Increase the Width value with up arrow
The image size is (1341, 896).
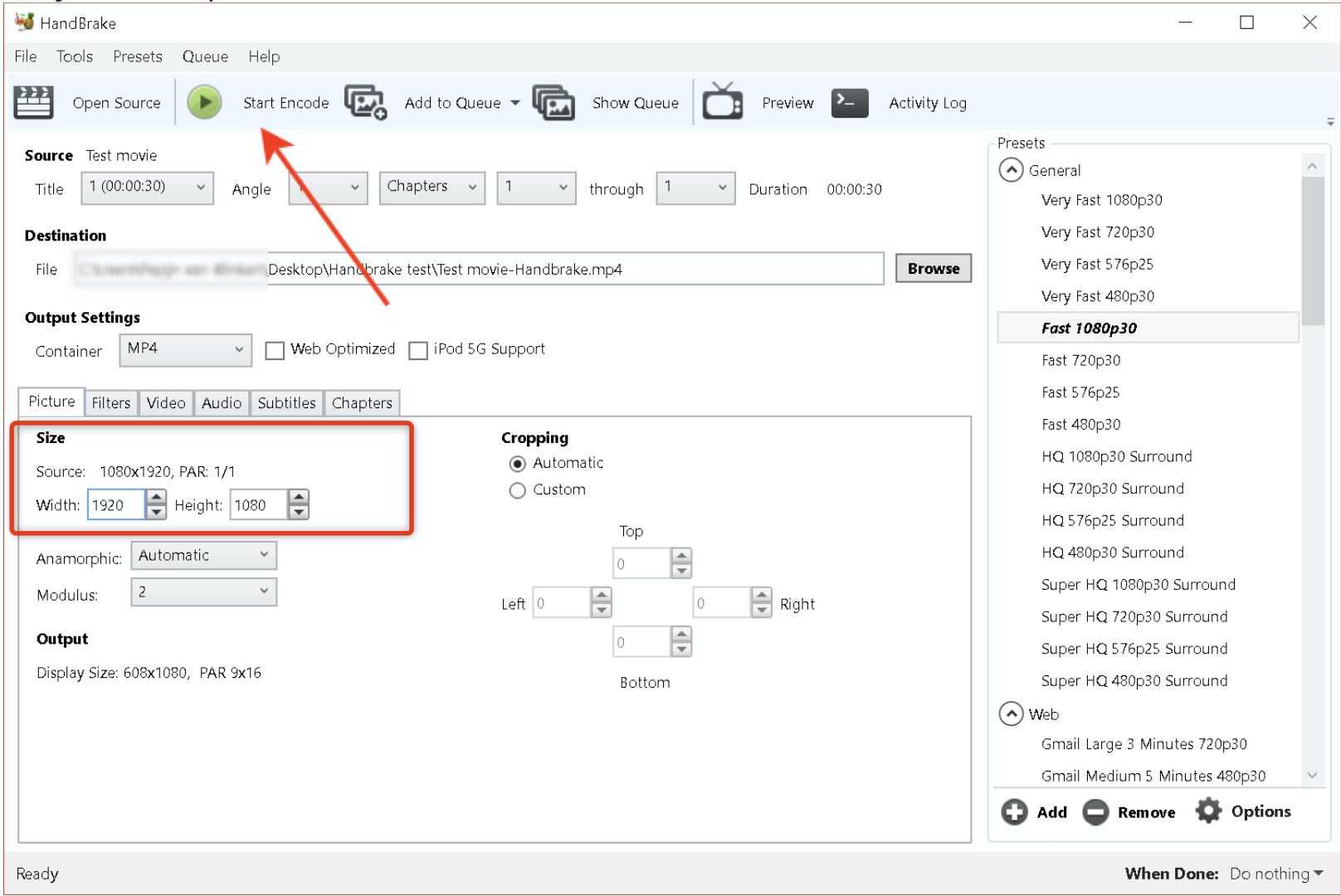[x=156, y=497]
